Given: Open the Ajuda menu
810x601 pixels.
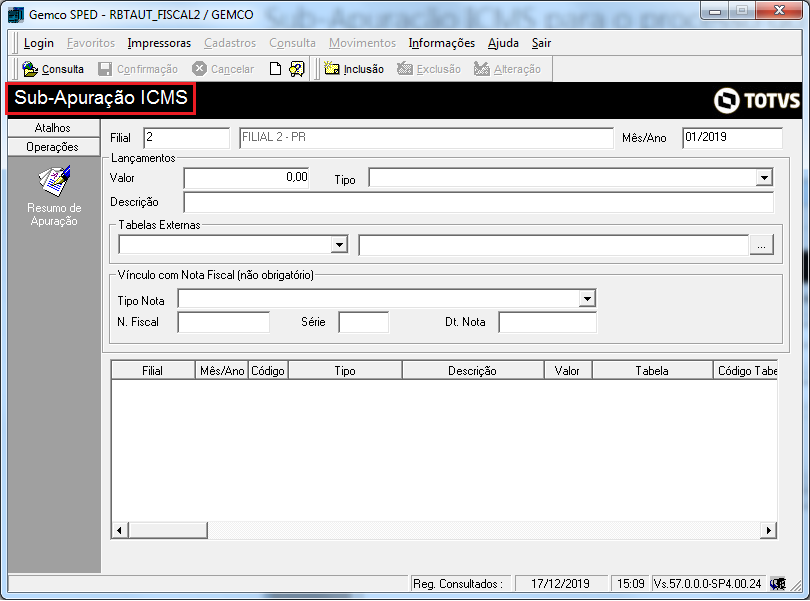Looking at the screenshot, I should pyautogui.click(x=503, y=43).
